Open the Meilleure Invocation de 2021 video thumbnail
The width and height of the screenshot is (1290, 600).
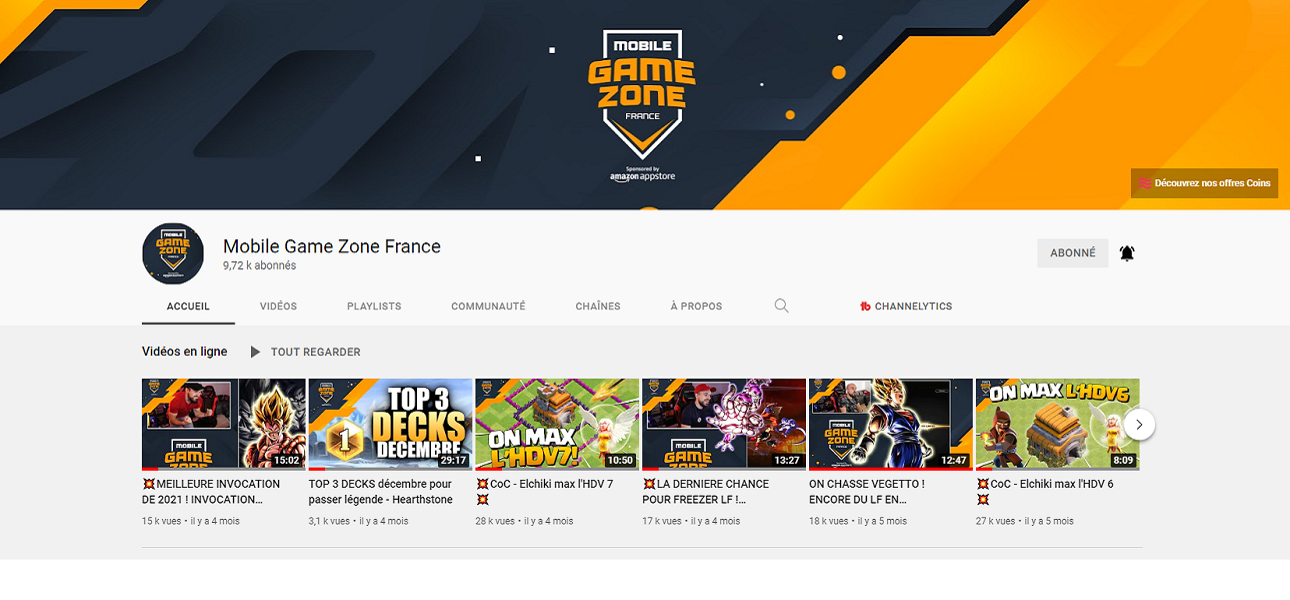(x=224, y=424)
